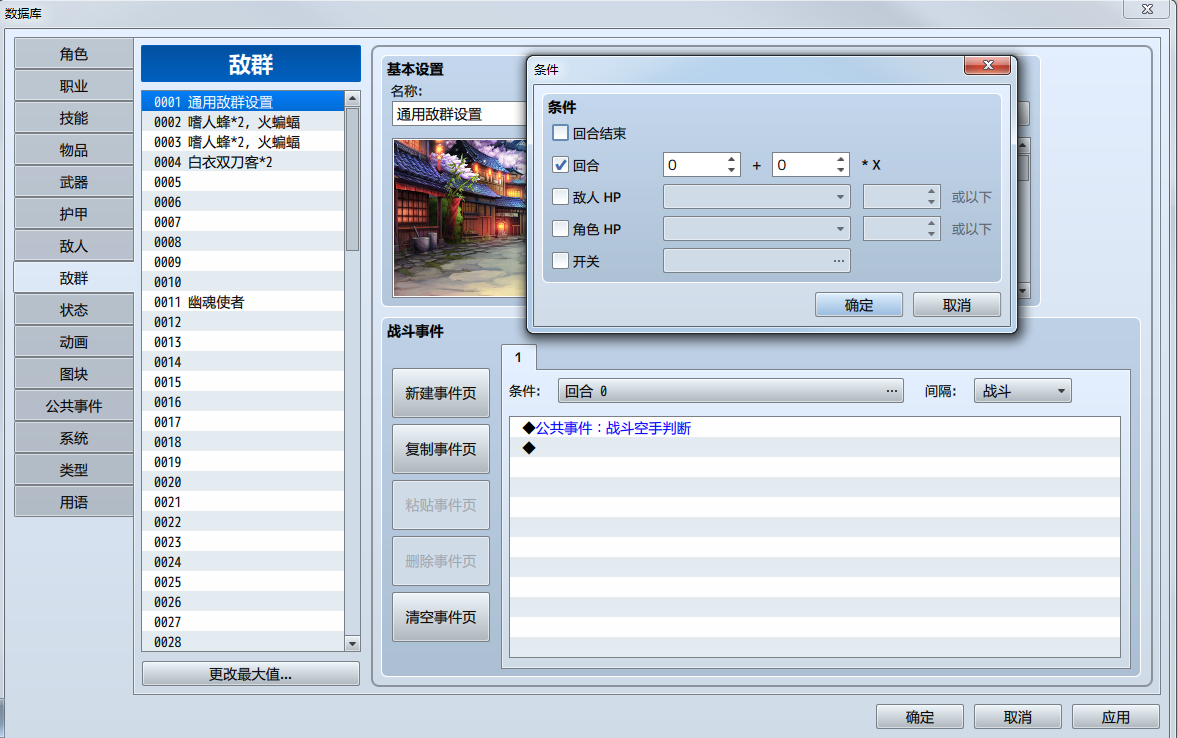Check the 回合结束 checkbox
Image resolution: width=1178 pixels, height=738 pixels.
pyautogui.click(x=560, y=133)
